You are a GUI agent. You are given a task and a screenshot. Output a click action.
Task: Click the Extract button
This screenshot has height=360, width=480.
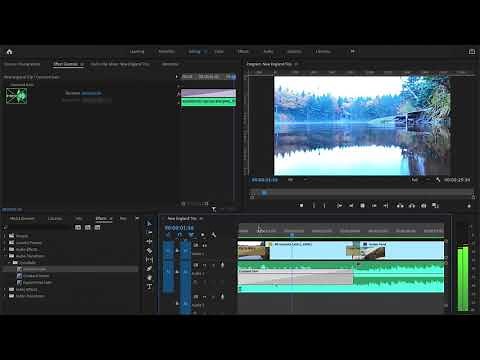point(412,206)
